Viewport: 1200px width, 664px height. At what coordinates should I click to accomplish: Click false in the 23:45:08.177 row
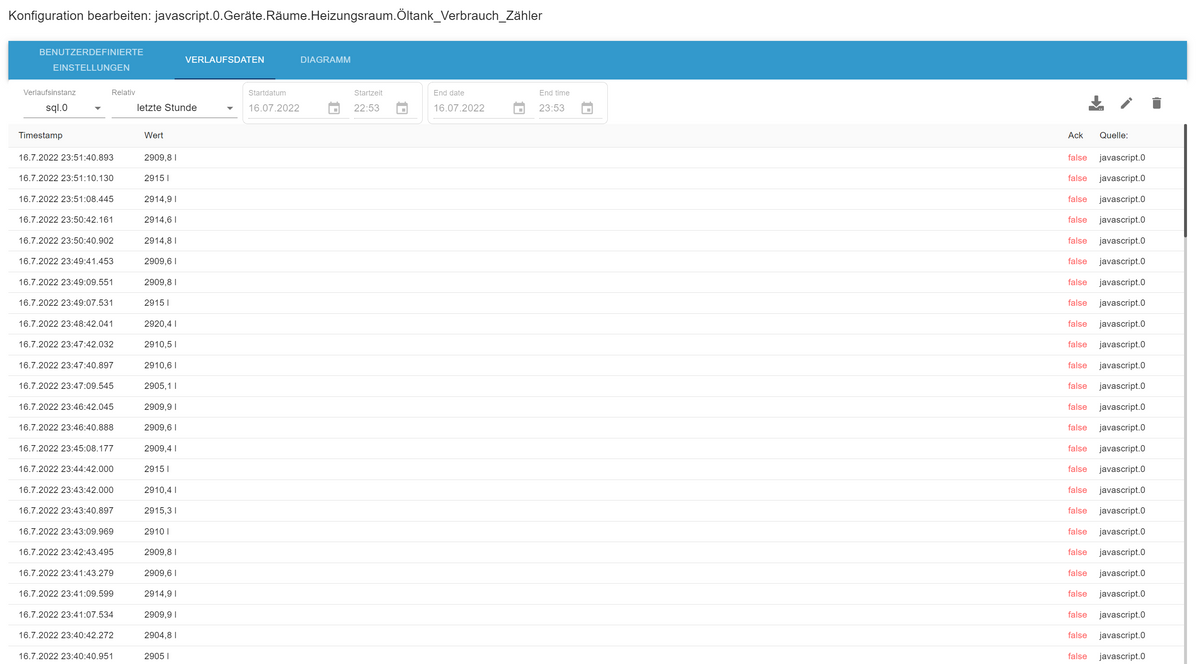pos(1077,449)
